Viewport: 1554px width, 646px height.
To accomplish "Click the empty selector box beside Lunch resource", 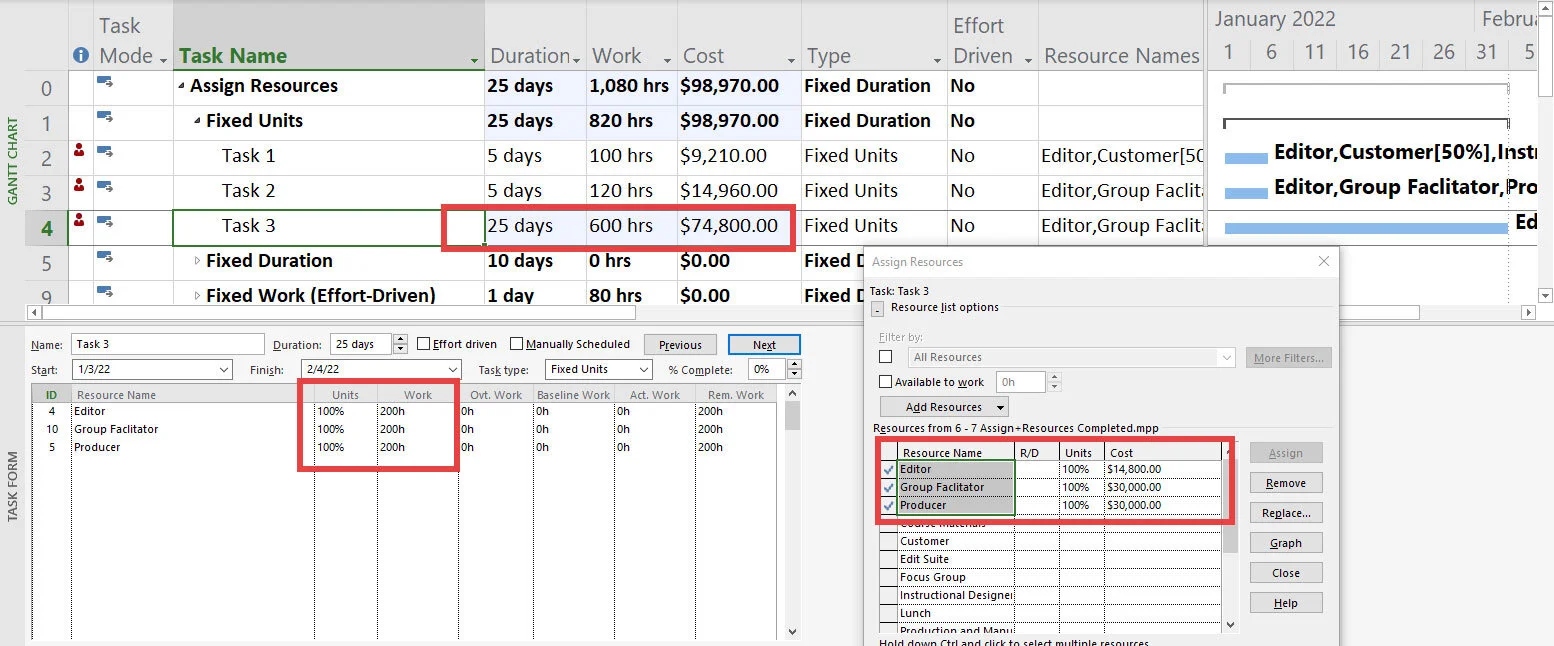I will point(888,613).
